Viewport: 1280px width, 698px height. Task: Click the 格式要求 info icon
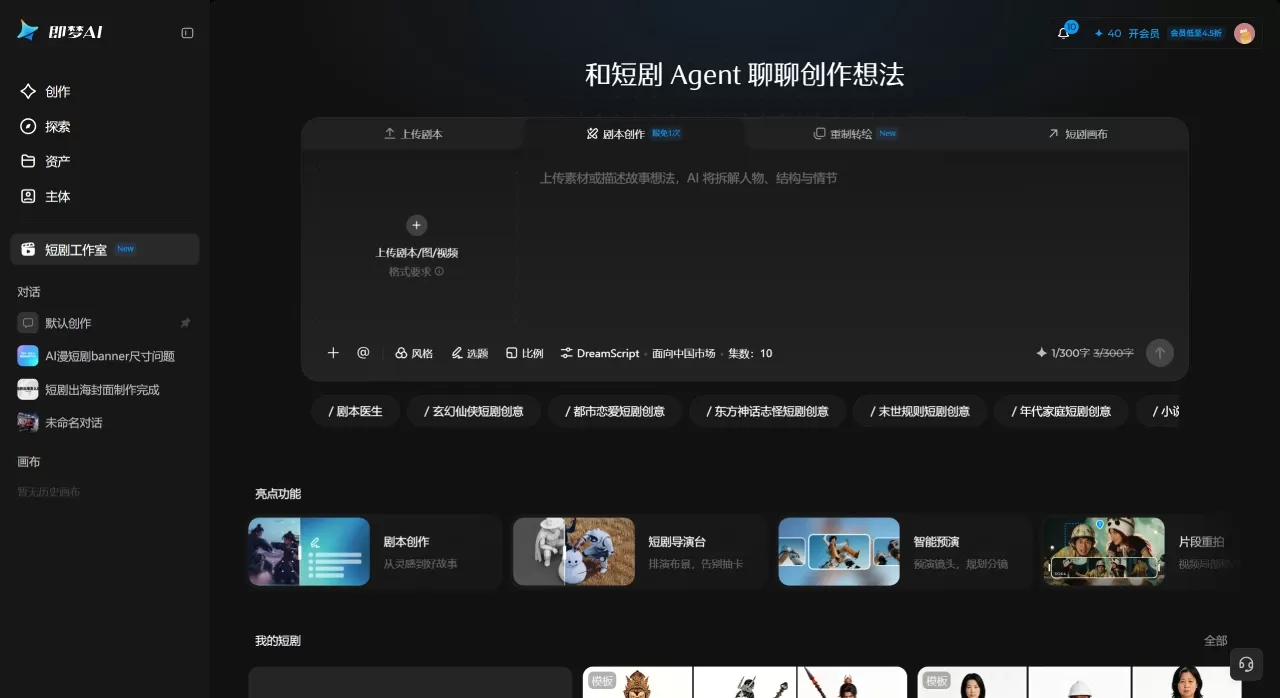[x=439, y=271]
